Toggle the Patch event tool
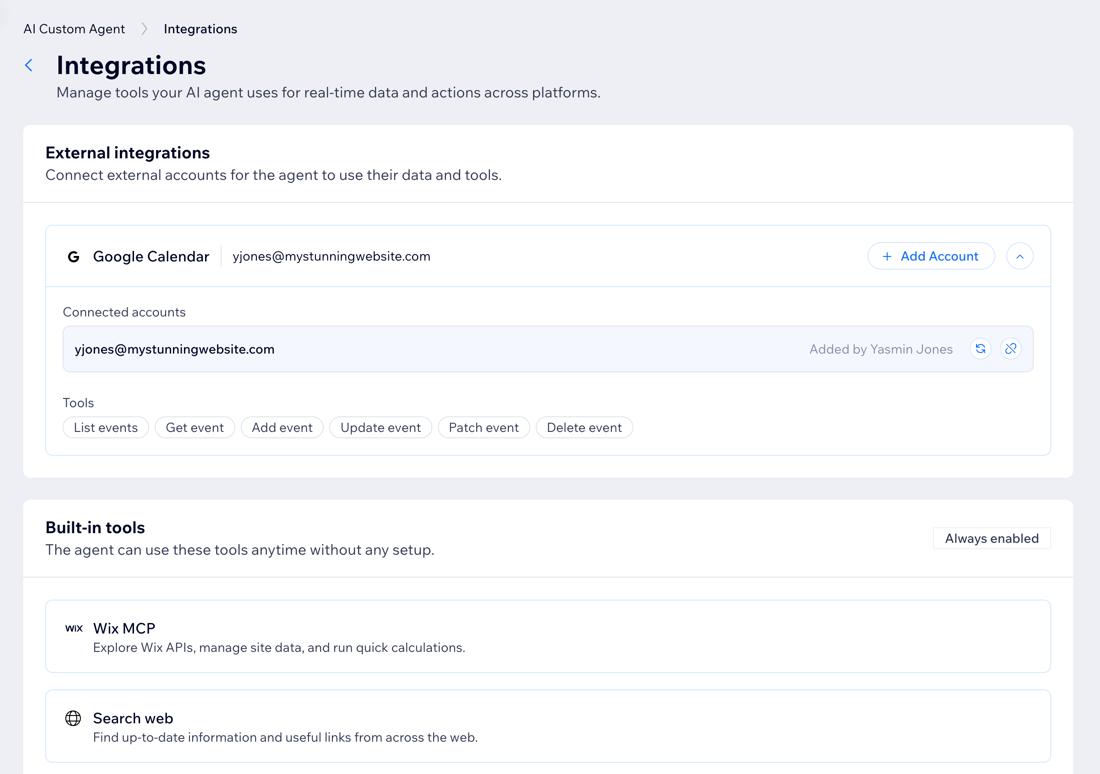 [x=483, y=427]
